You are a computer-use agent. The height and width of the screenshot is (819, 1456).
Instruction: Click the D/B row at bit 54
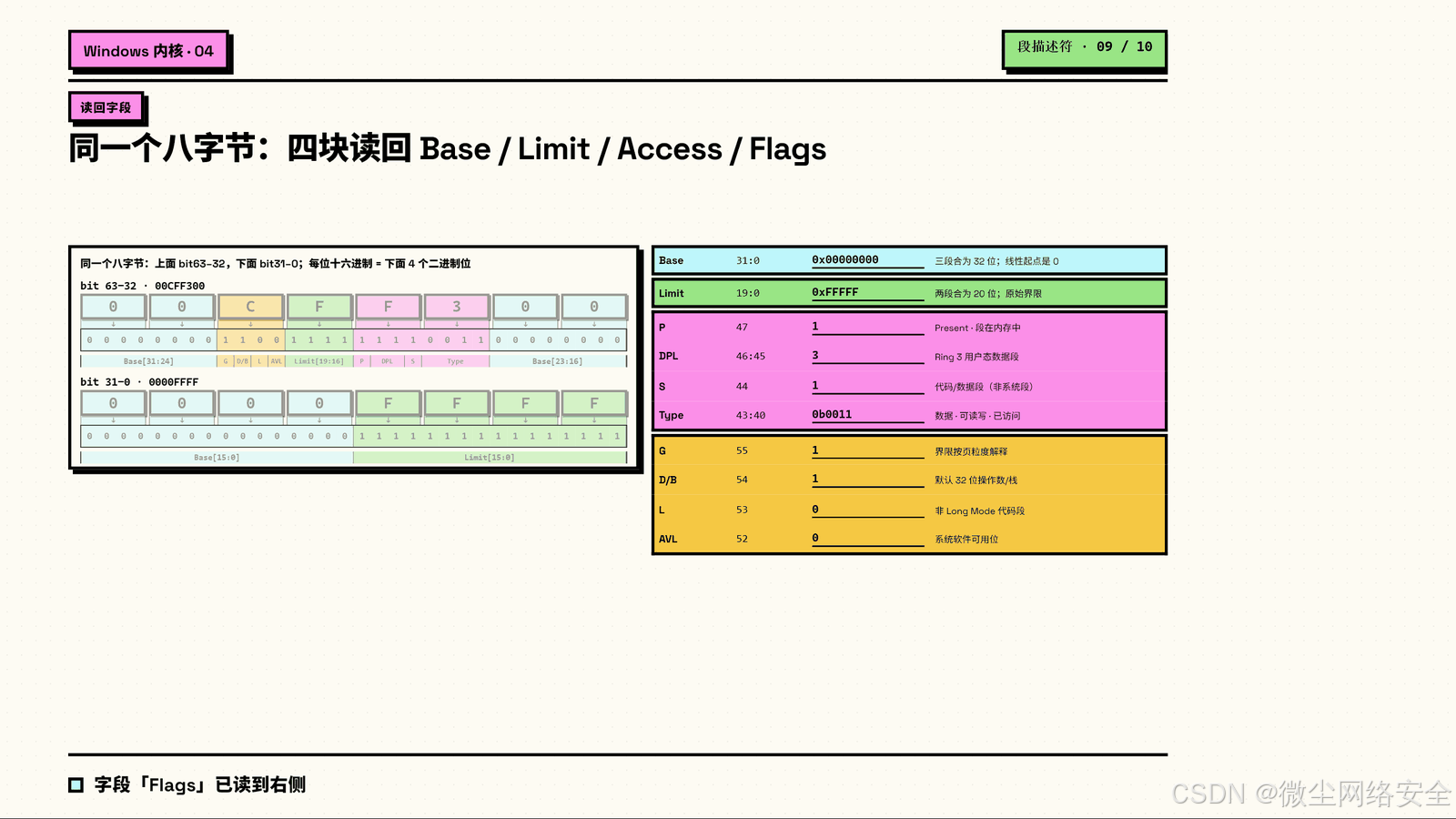[909, 480]
